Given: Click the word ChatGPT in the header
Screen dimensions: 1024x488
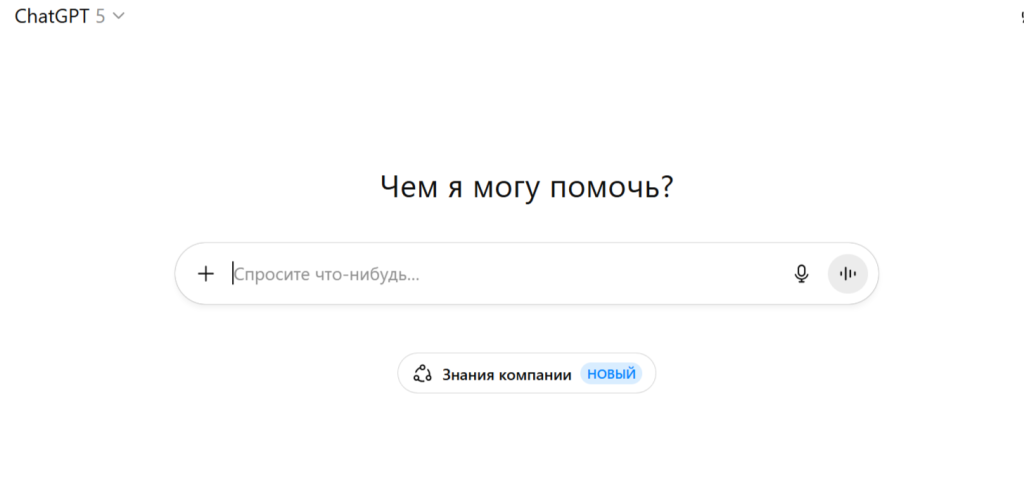Looking at the screenshot, I should click(52, 16).
